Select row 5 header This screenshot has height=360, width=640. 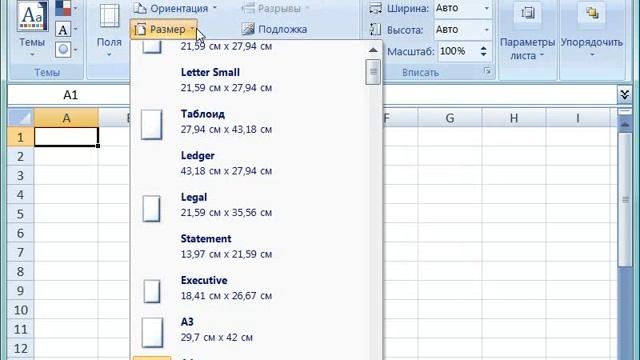(x=20, y=214)
